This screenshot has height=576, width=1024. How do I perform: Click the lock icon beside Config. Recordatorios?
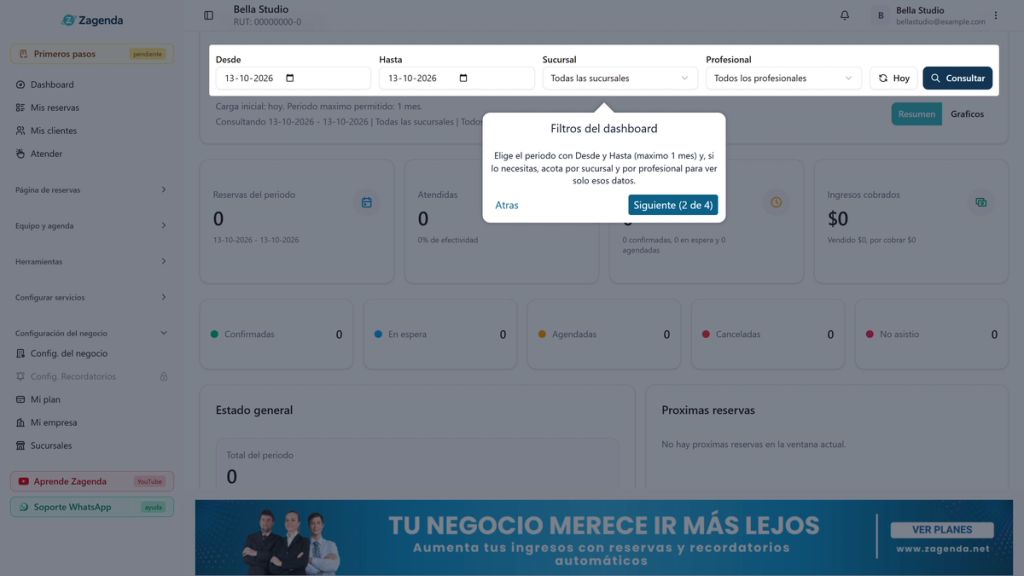pos(164,376)
